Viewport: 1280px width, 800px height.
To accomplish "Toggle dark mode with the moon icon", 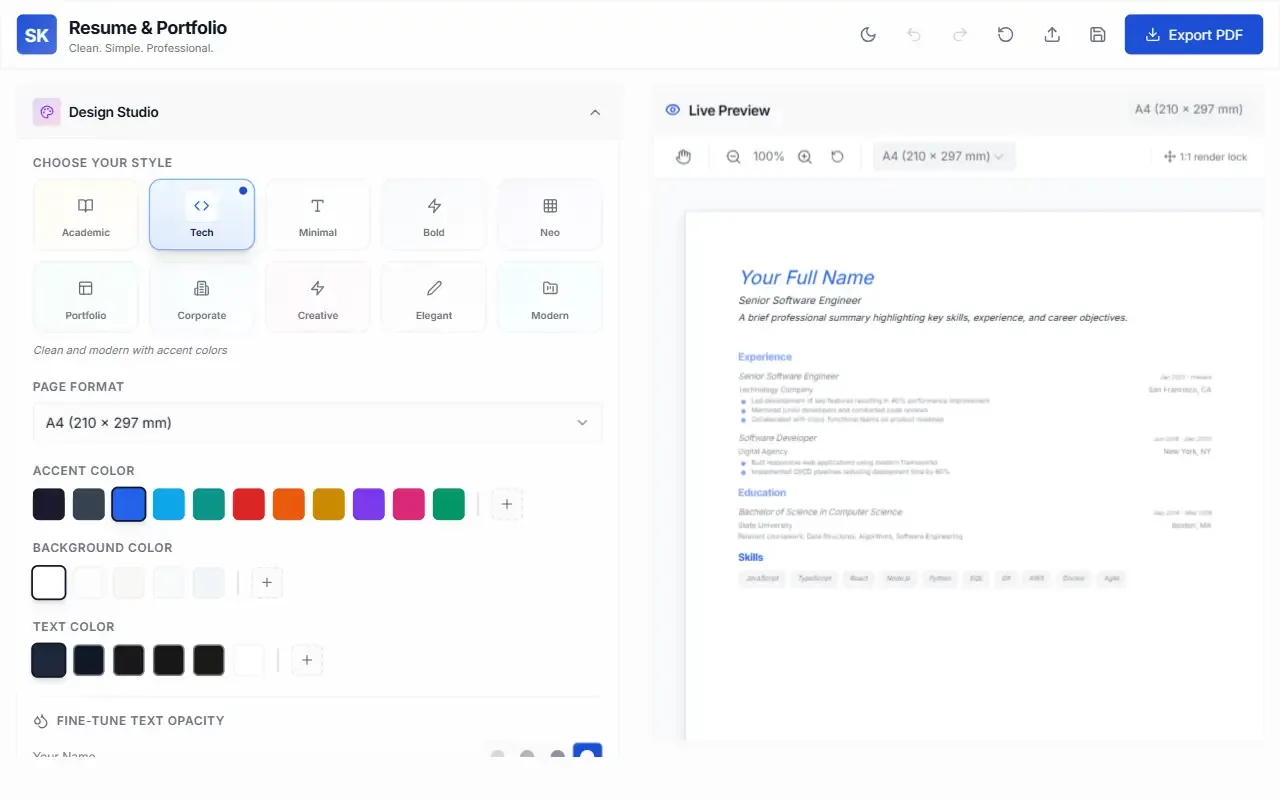I will pyautogui.click(x=868, y=35).
